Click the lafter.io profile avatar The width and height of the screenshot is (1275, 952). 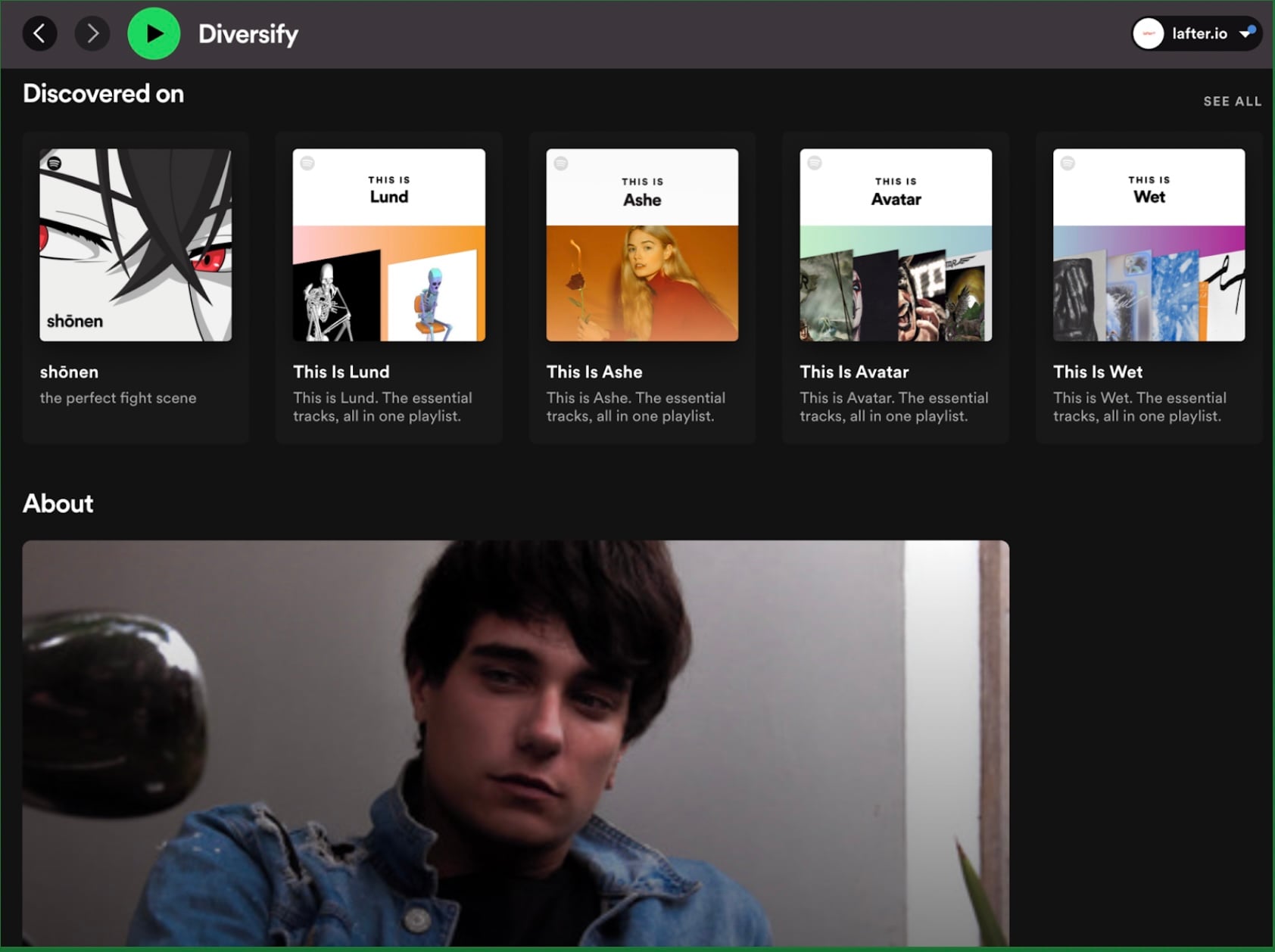click(1148, 33)
